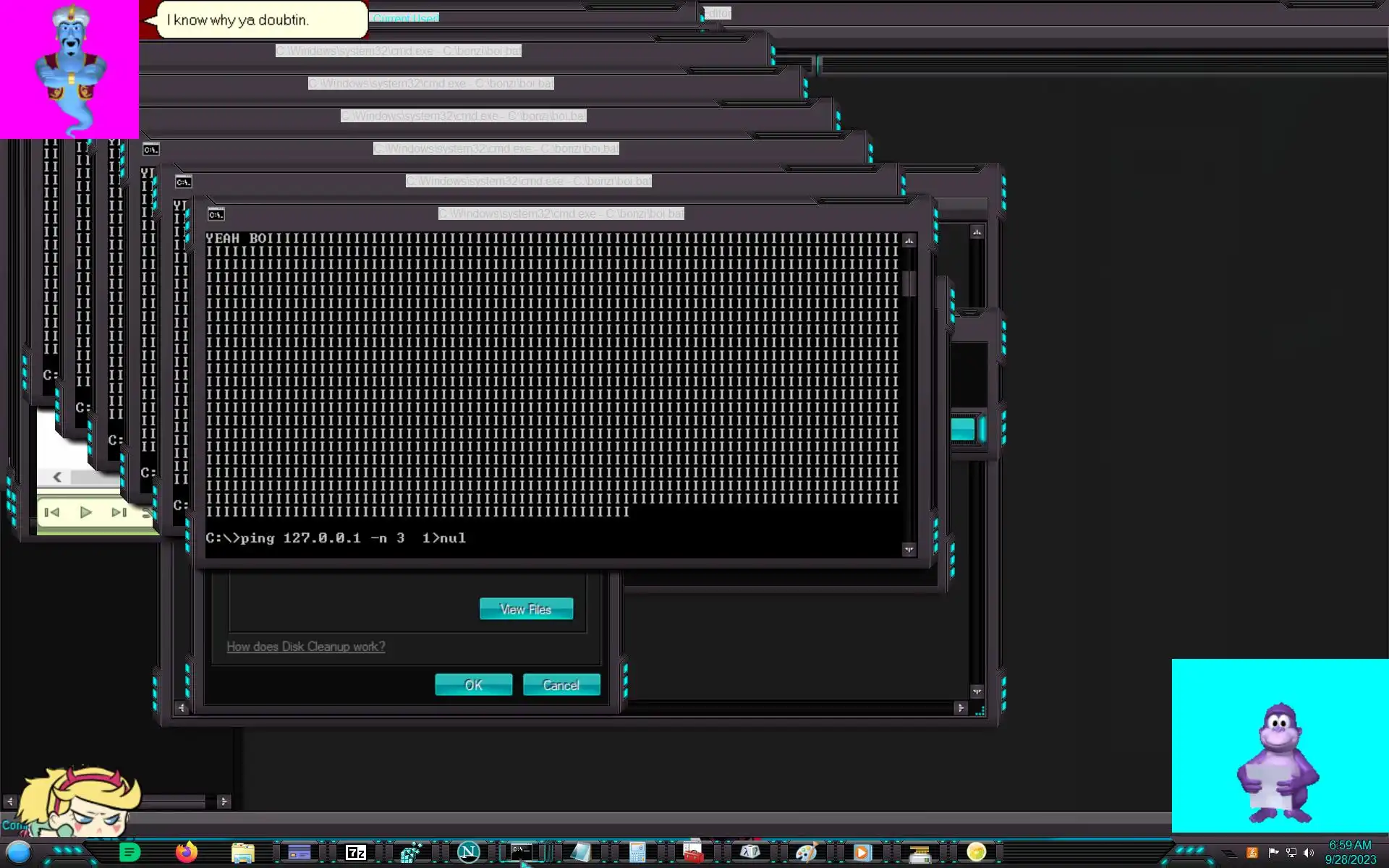Click the next track media button
1389x868 pixels.
[x=119, y=512]
